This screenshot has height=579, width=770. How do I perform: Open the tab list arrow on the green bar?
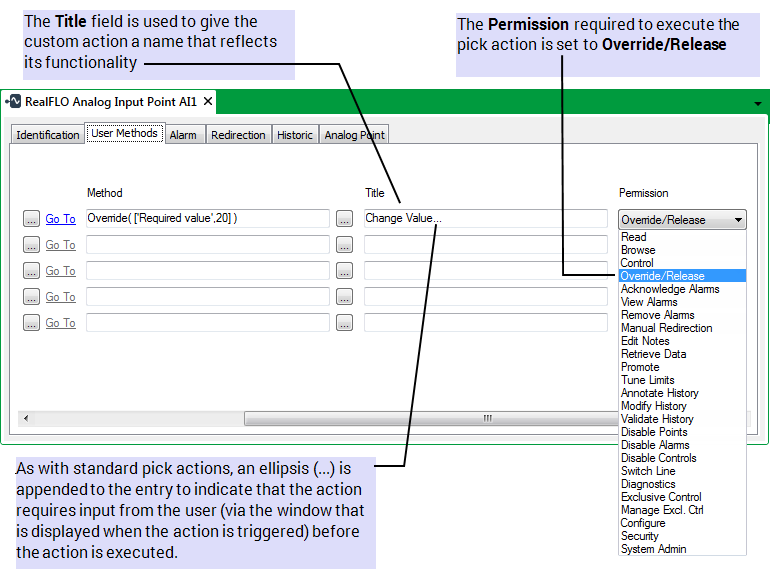click(x=758, y=104)
